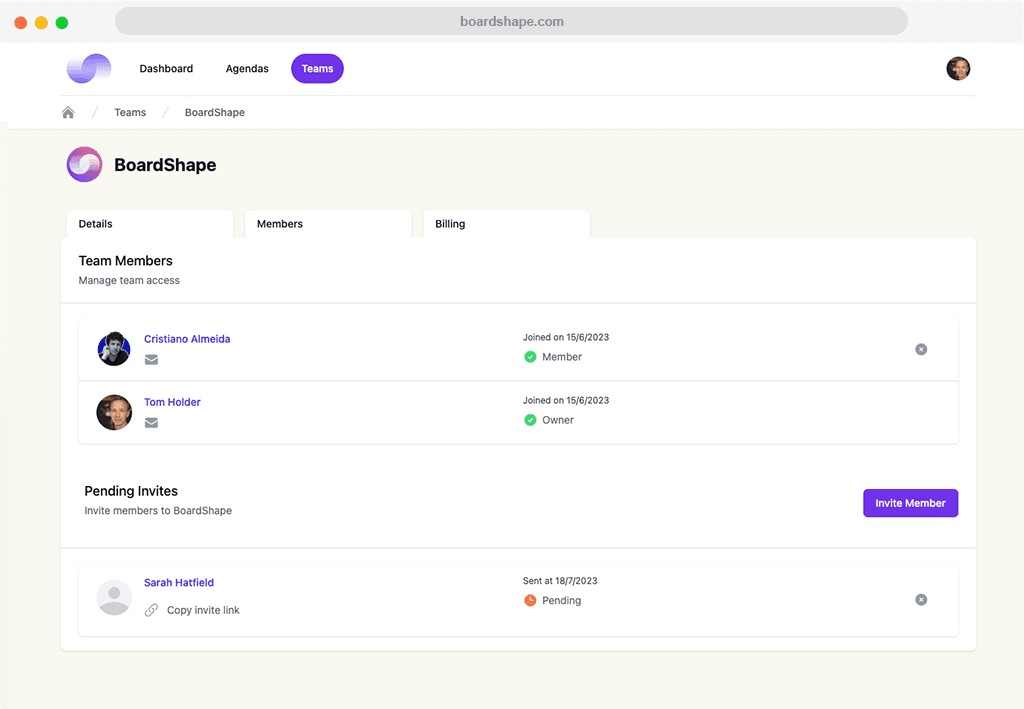Switch to the Details tab
Screen dimensions: 1024x709
click(149, 224)
